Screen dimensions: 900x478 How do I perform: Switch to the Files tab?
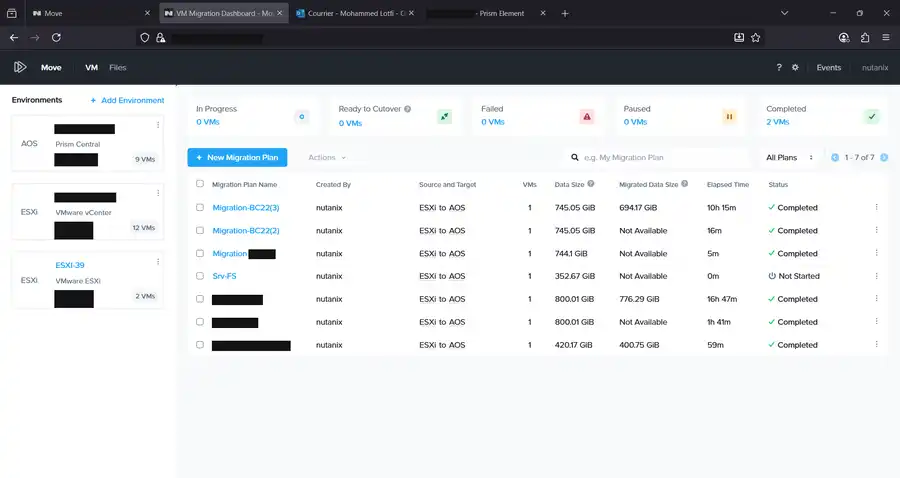coord(118,67)
